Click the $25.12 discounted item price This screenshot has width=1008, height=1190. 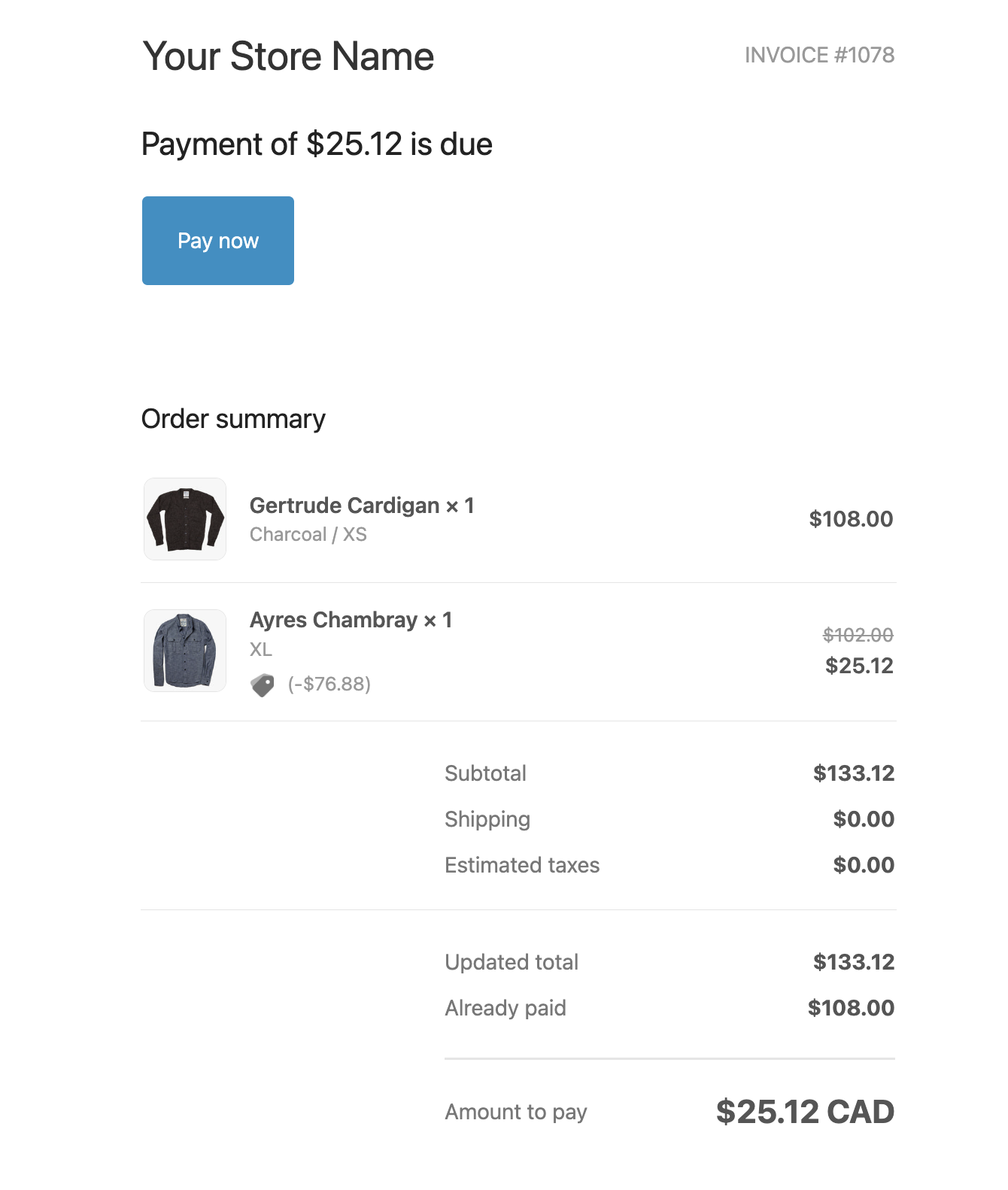pos(859,666)
